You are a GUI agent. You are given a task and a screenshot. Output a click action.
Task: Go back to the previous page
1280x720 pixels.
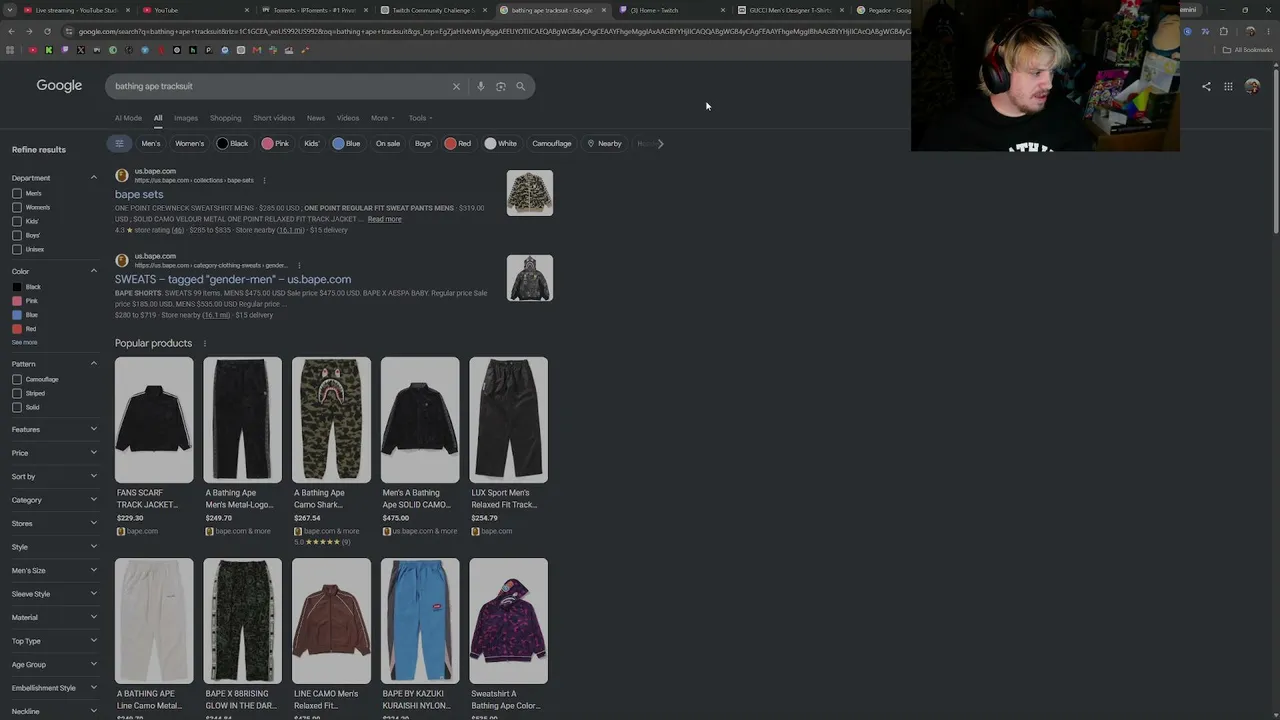[11, 31]
